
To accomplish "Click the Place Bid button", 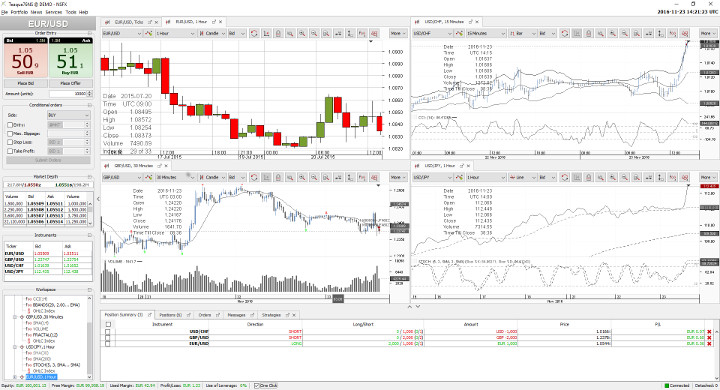I will (26, 83).
